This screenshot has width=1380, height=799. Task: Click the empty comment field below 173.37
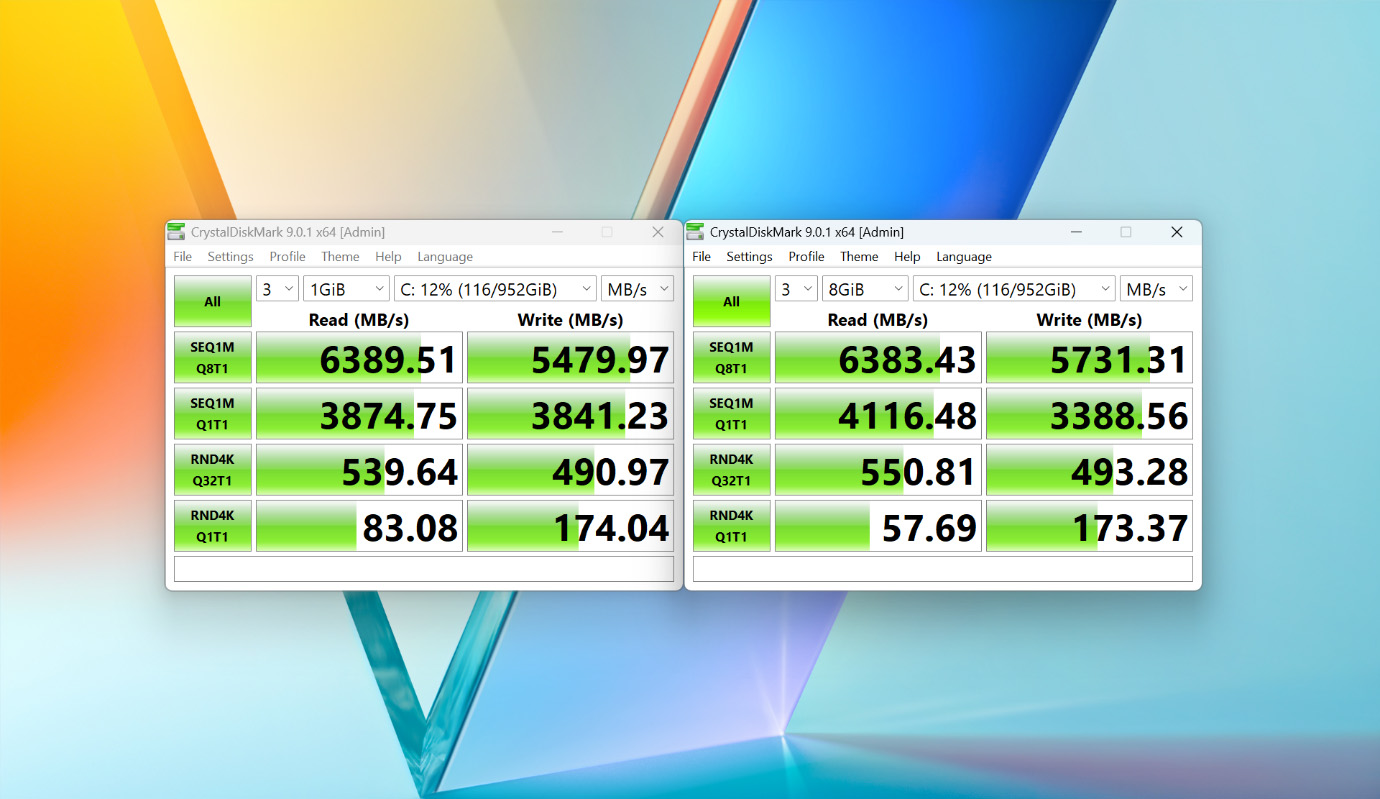(x=942, y=569)
